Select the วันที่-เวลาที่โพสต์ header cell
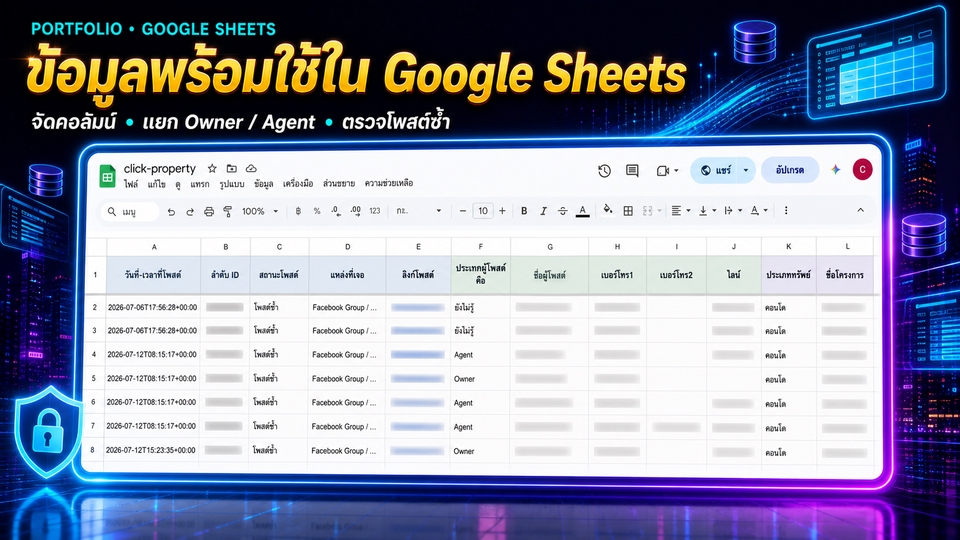This screenshot has height=540, width=960. [154, 275]
